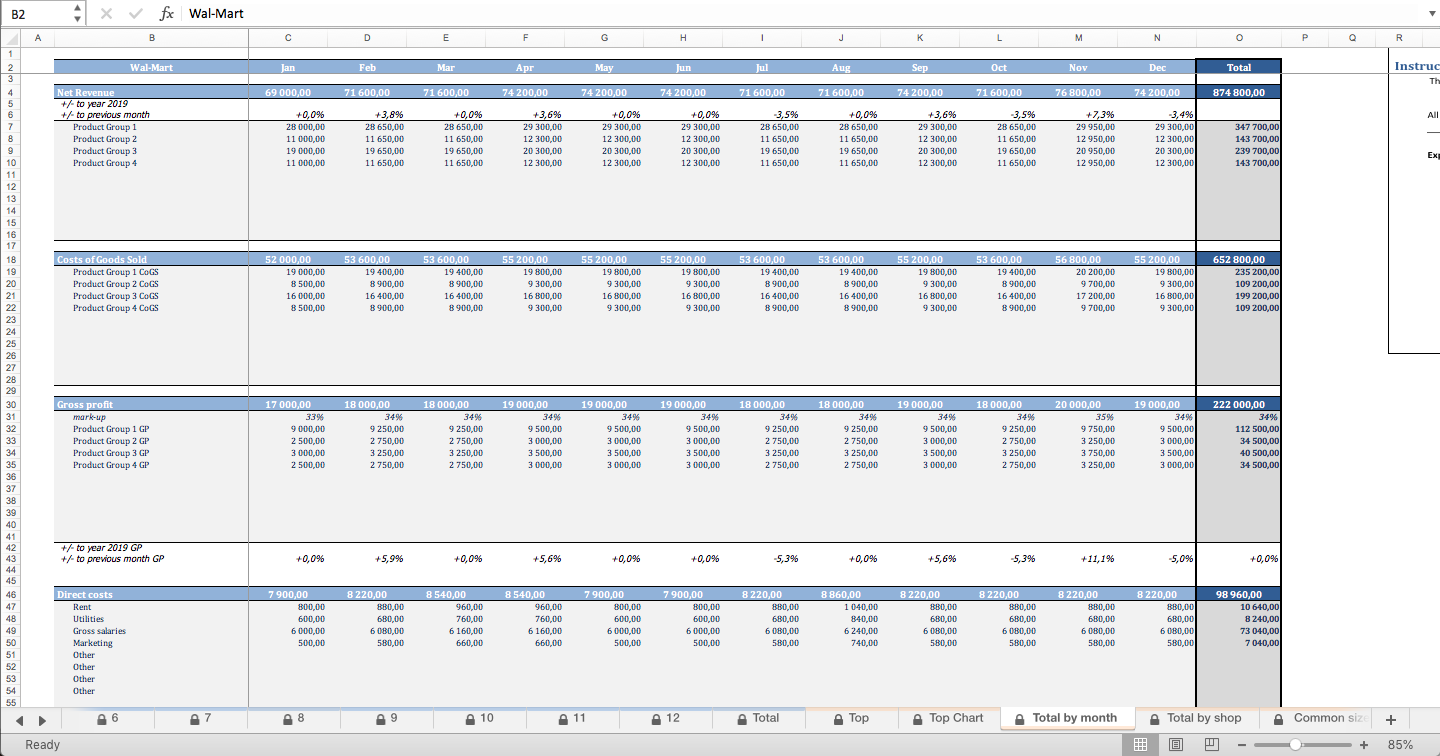Open the sheet tab named 8

tap(293, 718)
